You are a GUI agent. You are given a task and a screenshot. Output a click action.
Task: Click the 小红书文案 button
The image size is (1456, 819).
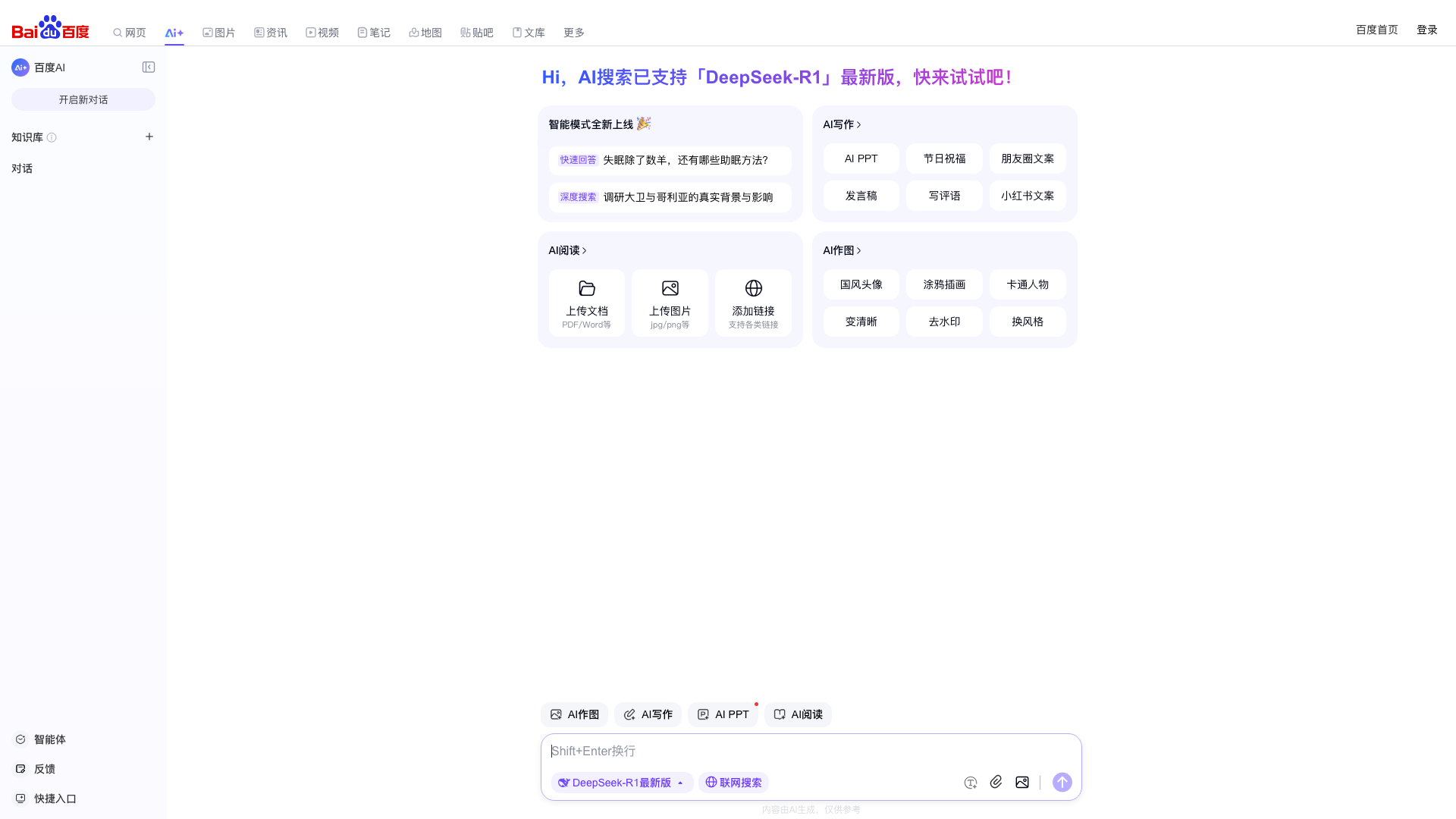click(1028, 196)
